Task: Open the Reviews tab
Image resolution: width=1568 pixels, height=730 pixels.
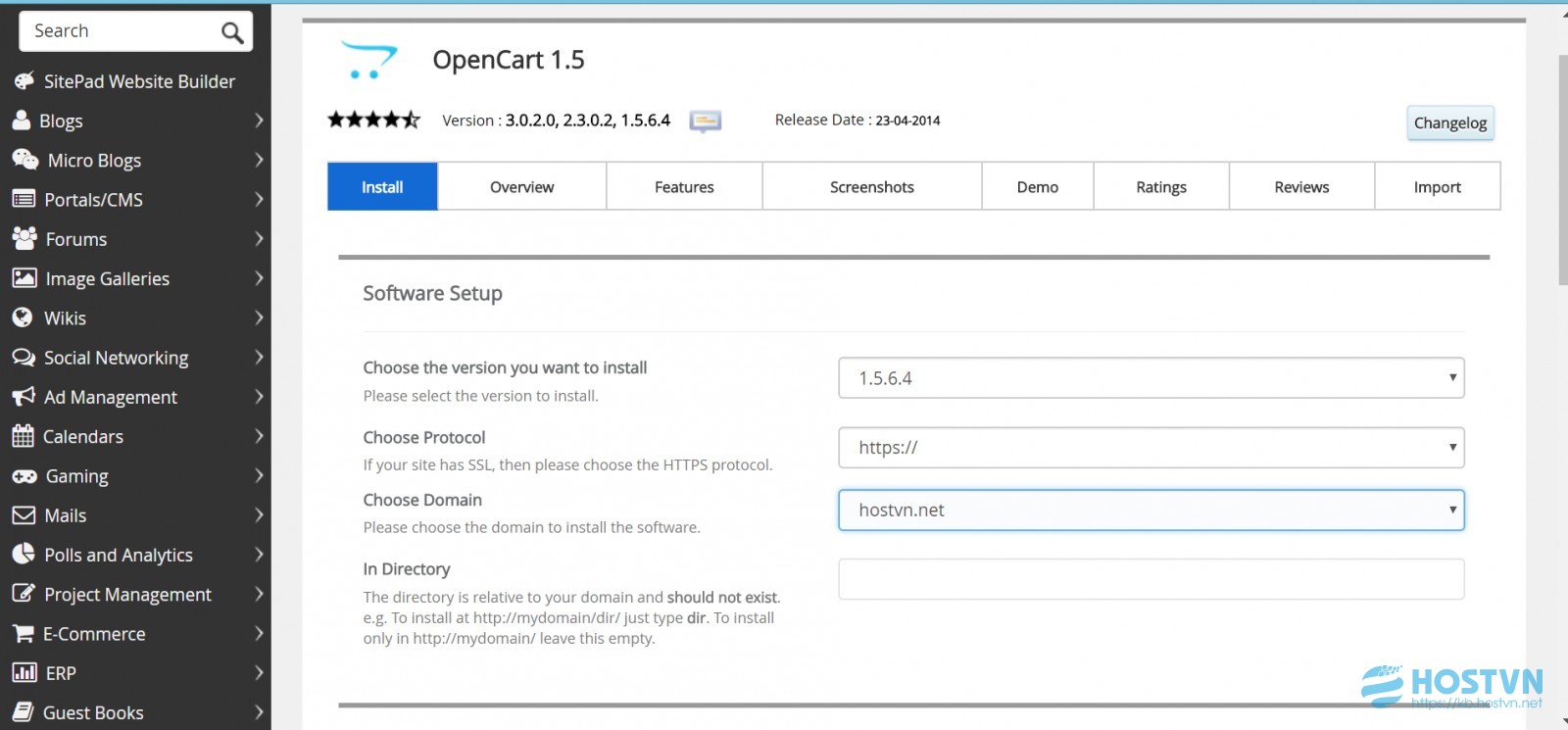Action: click(1301, 186)
